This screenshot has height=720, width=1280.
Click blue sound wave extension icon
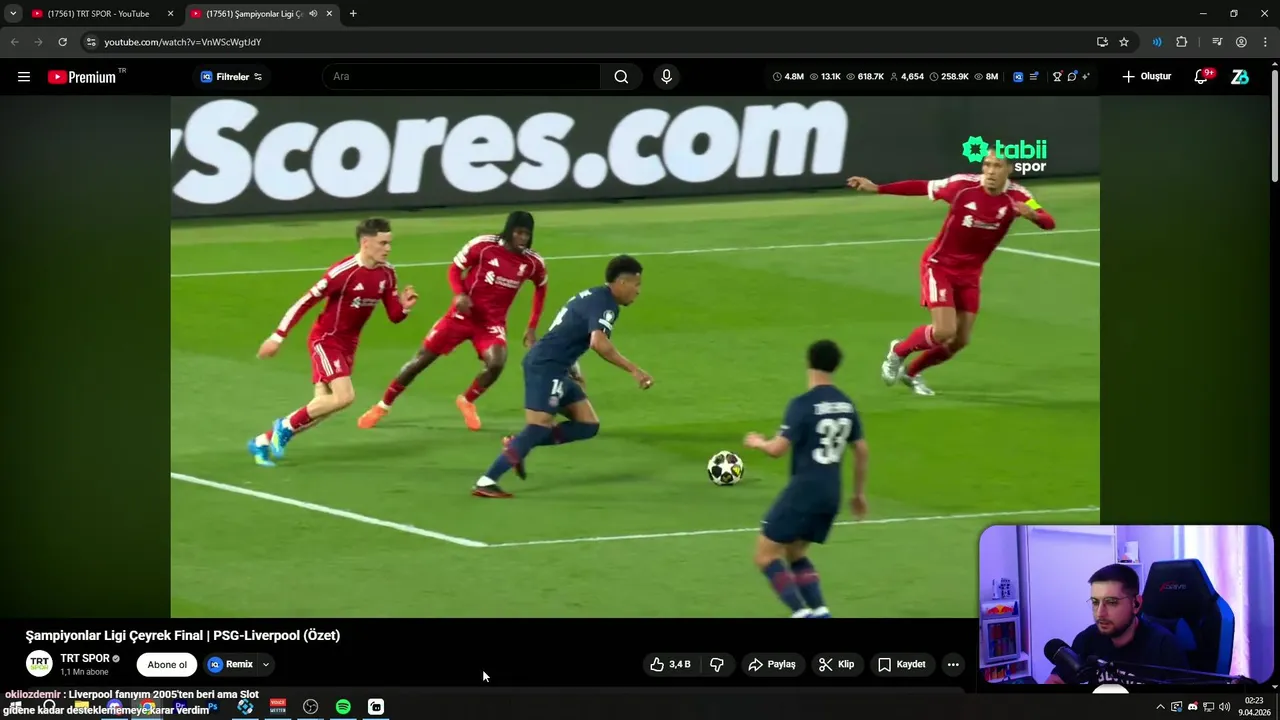pyautogui.click(x=1157, y=42)
